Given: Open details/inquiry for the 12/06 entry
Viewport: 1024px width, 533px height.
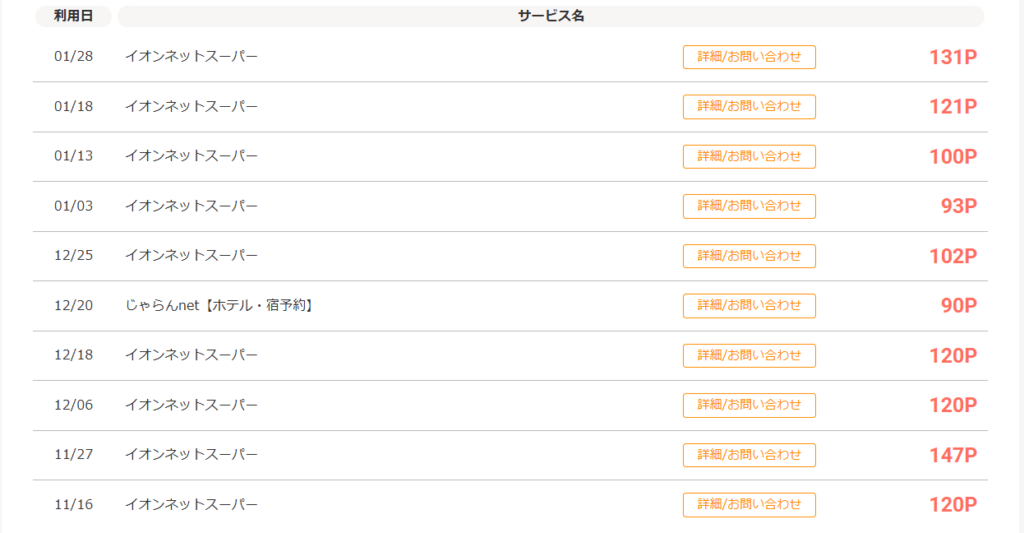Looking at the screenshot, I should click(x=749, y=405).
